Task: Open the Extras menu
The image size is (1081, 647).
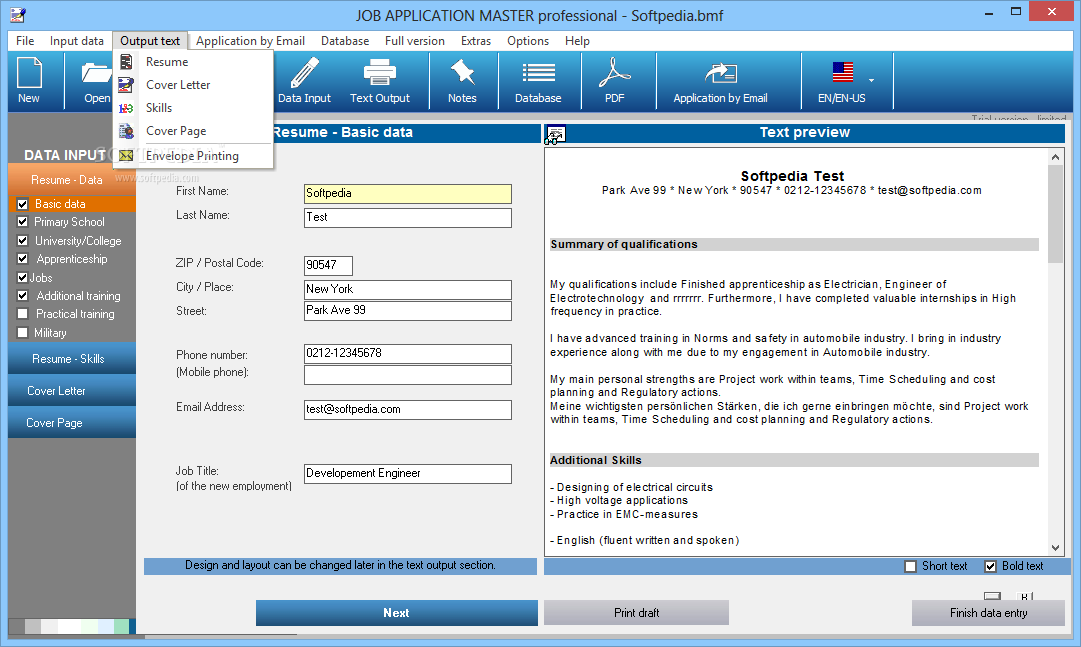Action: (476, 41)
